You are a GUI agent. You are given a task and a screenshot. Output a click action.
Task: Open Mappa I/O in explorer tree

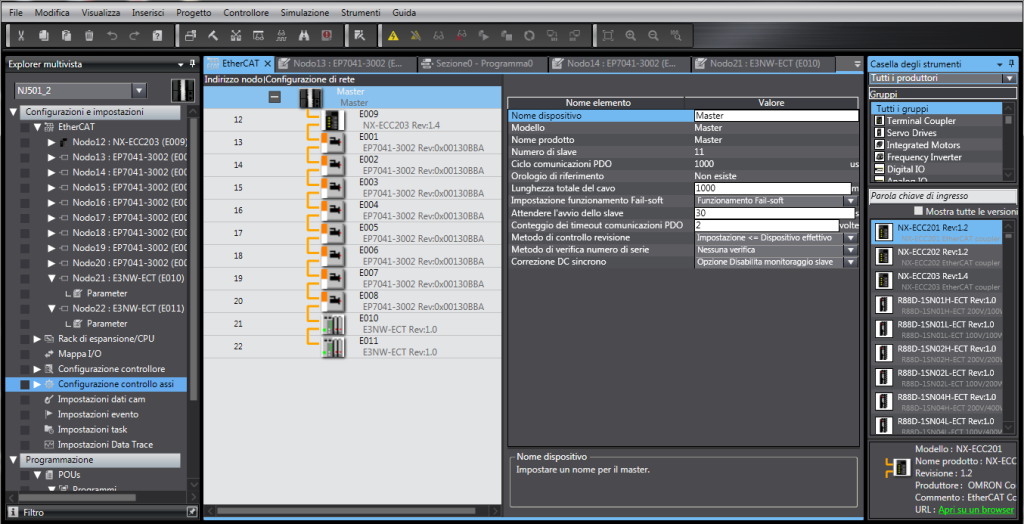click(x=80, y=353)
